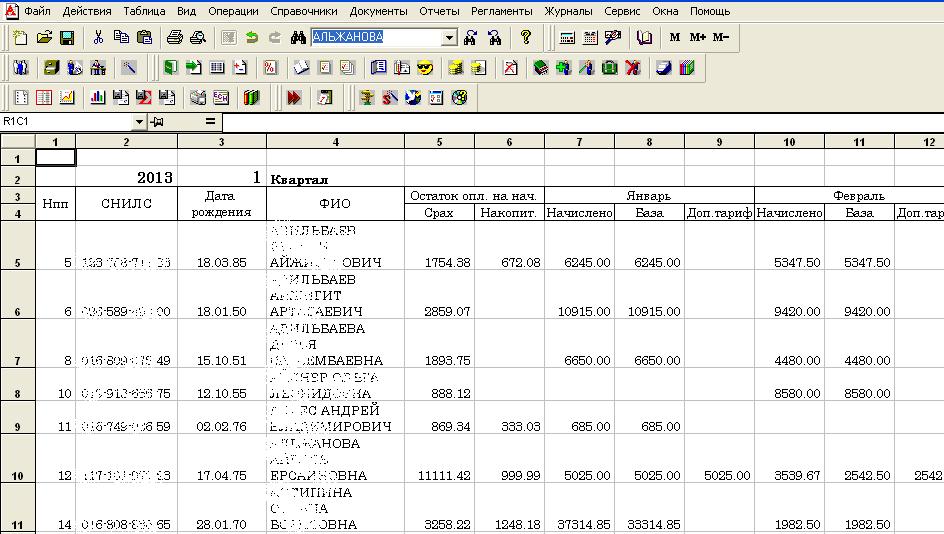Click the M memory button

pos(675,37)
